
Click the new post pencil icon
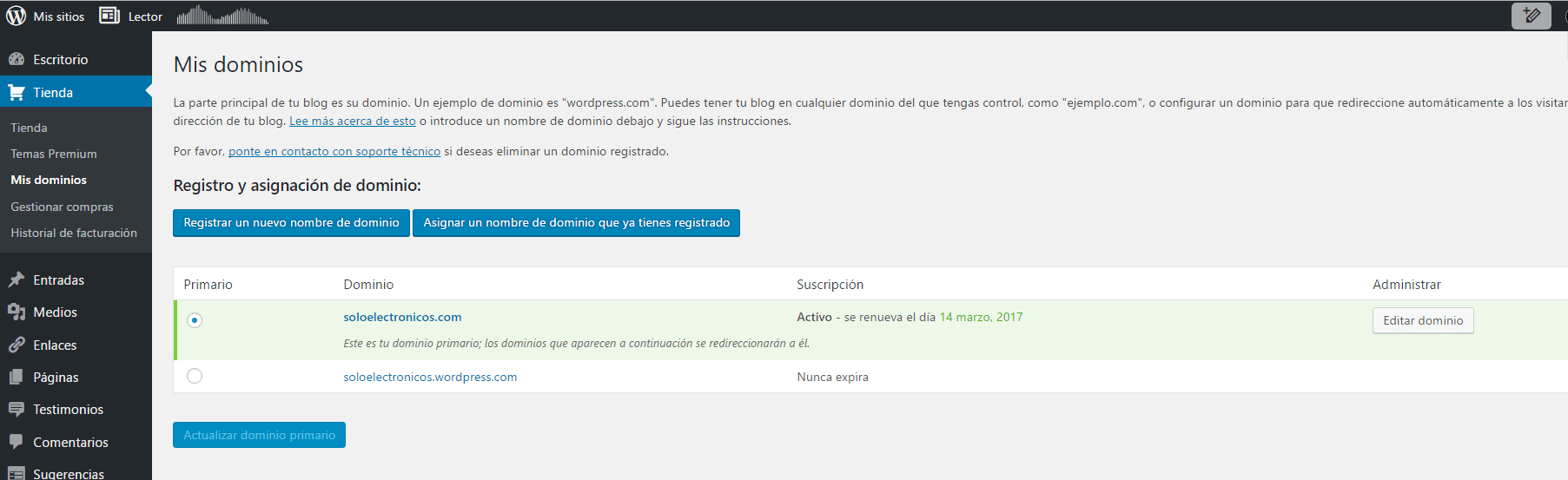pyautogui.click(x=1532, y=16)
